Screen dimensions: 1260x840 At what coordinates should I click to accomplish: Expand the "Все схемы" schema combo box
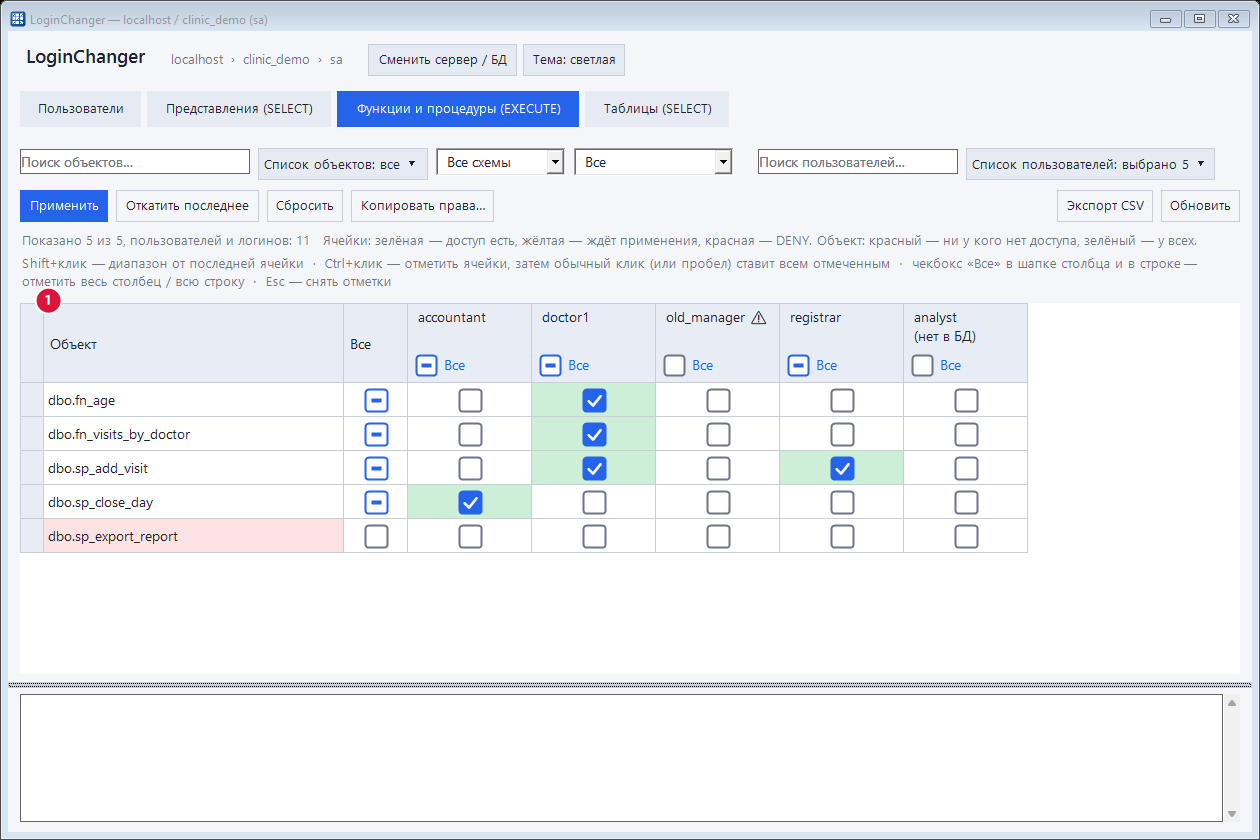tap(500, 162)
